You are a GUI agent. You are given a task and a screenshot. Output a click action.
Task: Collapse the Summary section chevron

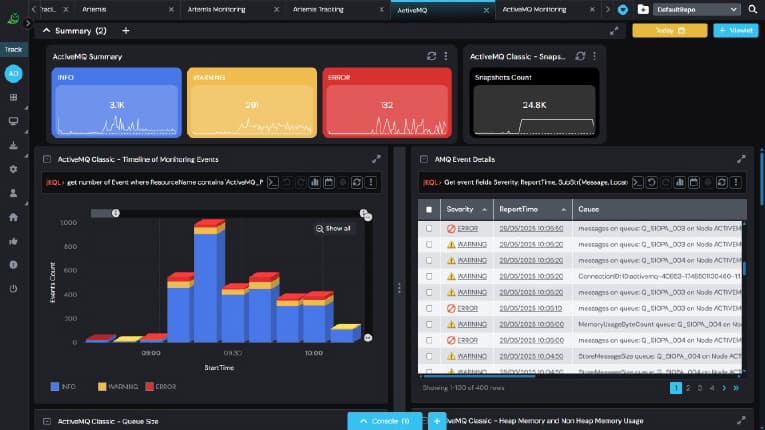[x=45, y=31]
